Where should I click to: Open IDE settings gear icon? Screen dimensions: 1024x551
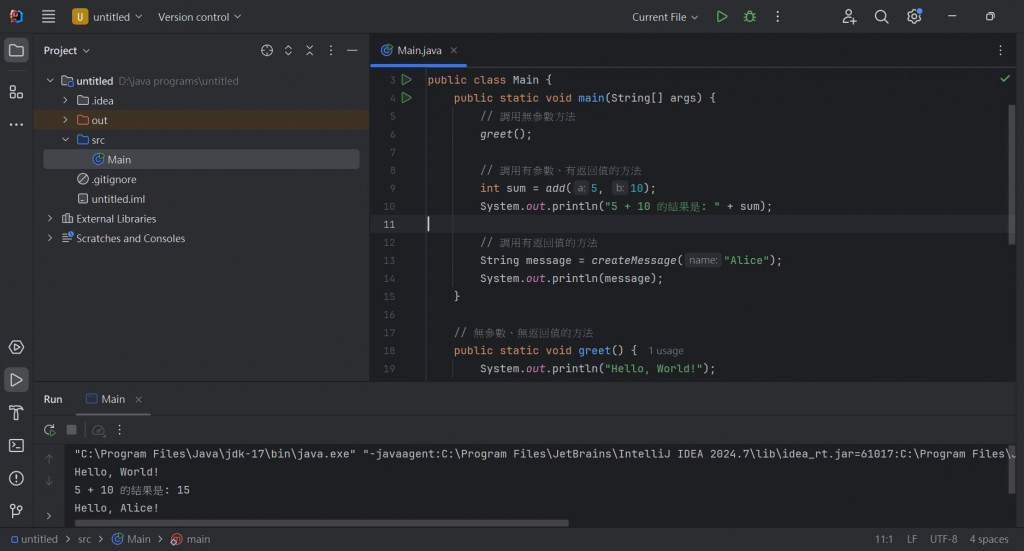click(x=913, y=17)
